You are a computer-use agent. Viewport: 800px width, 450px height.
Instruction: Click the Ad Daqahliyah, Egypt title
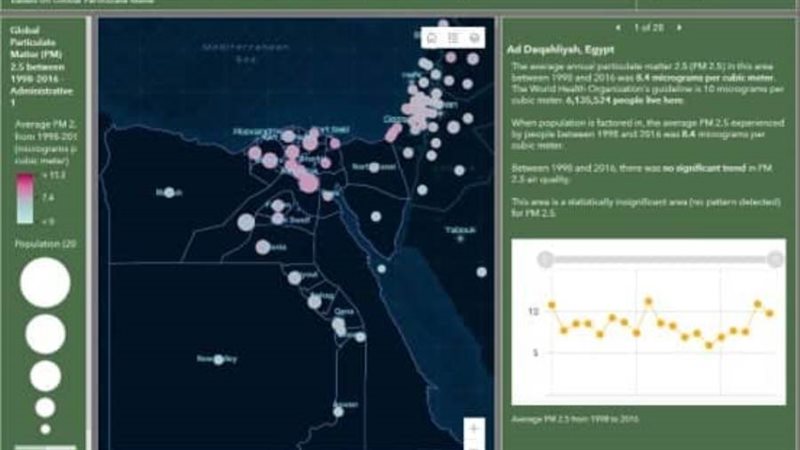point(560,48)
